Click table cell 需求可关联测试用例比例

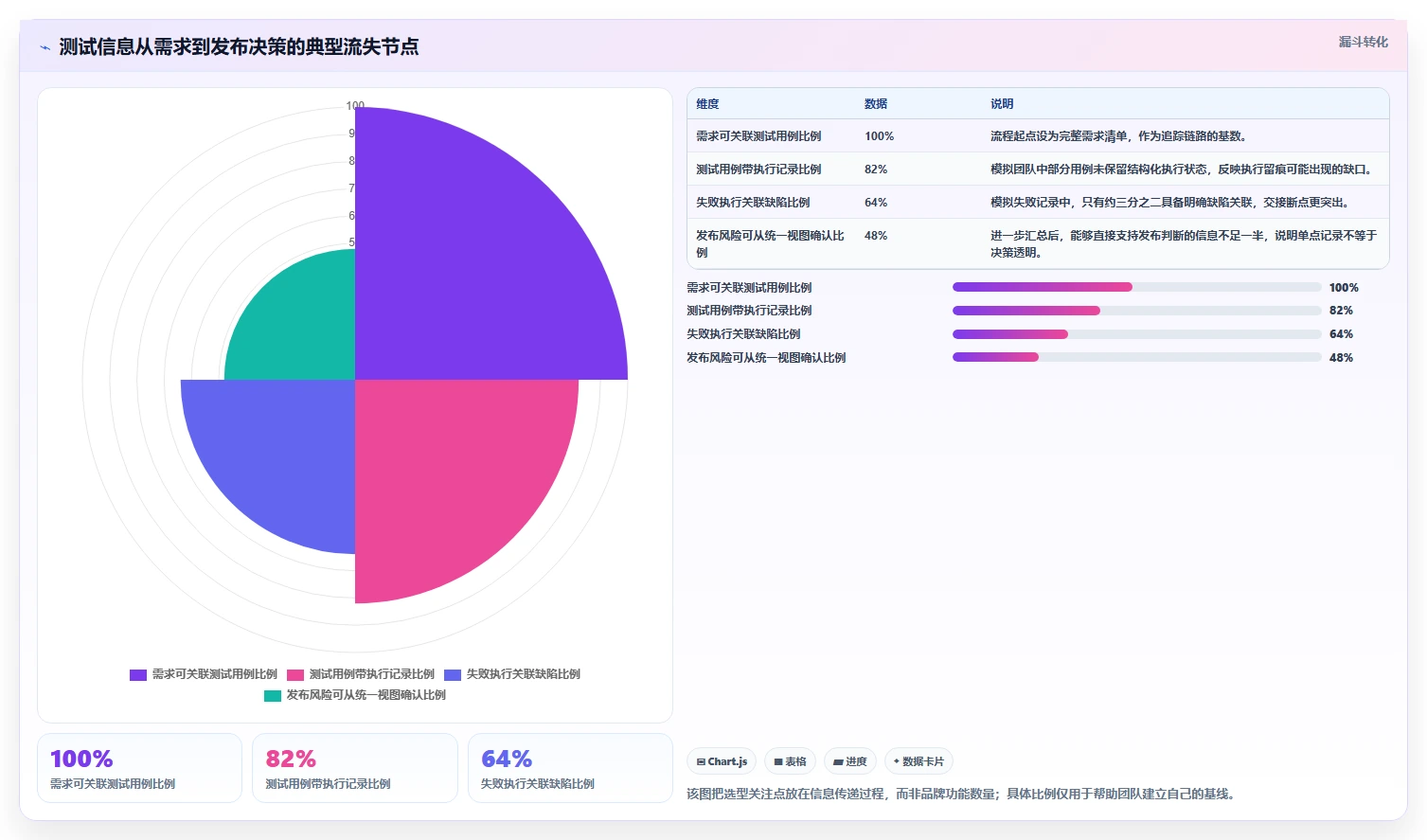758,136
